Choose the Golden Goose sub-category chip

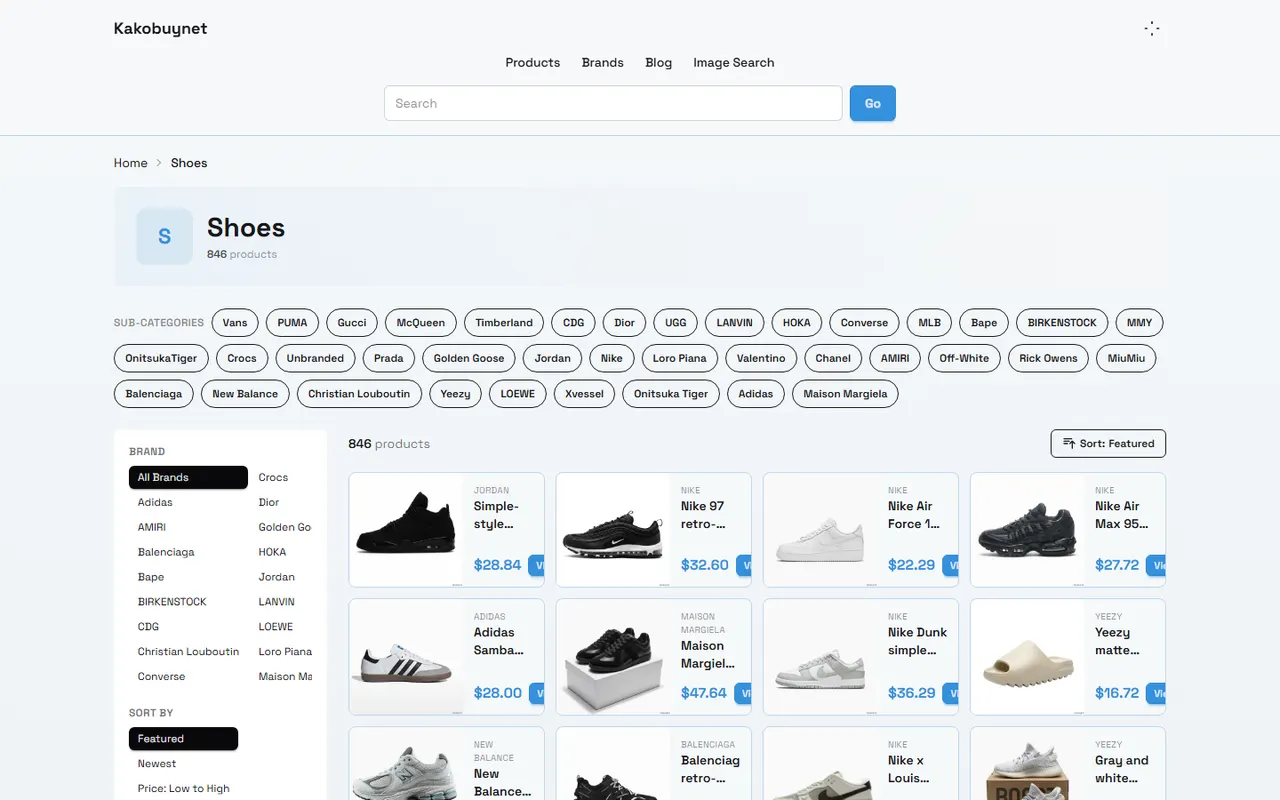coord(469,358)
